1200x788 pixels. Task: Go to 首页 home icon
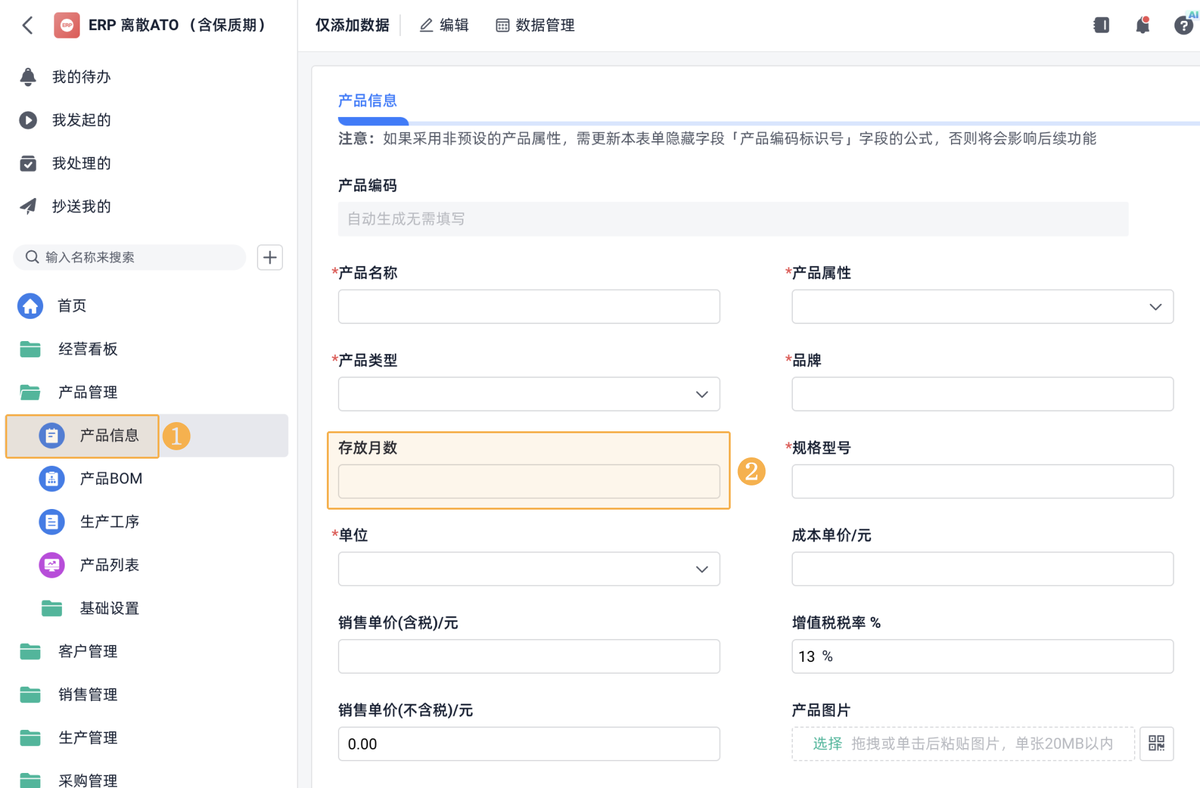coord(31,305)
